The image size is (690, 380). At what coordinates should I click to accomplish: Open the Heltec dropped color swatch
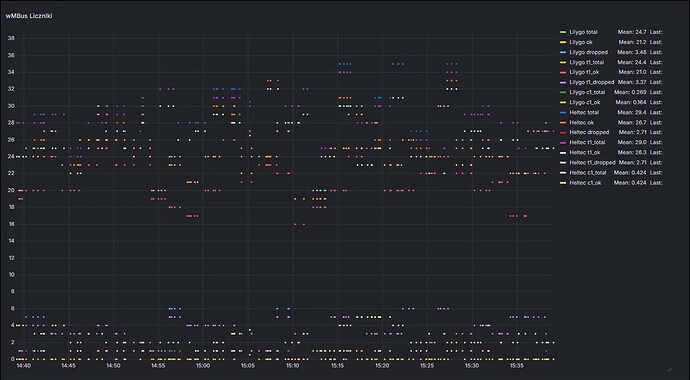pyautogui.click(x=563, y=132)
